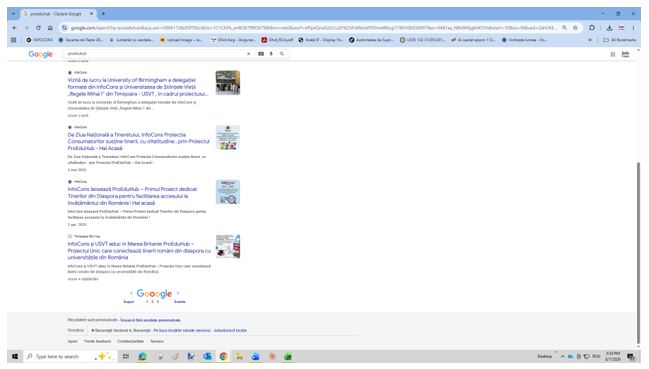649x369 pixels.
Task: Open Task View on the taskbar
Action: pyautogui.click(x=126, y=356)
